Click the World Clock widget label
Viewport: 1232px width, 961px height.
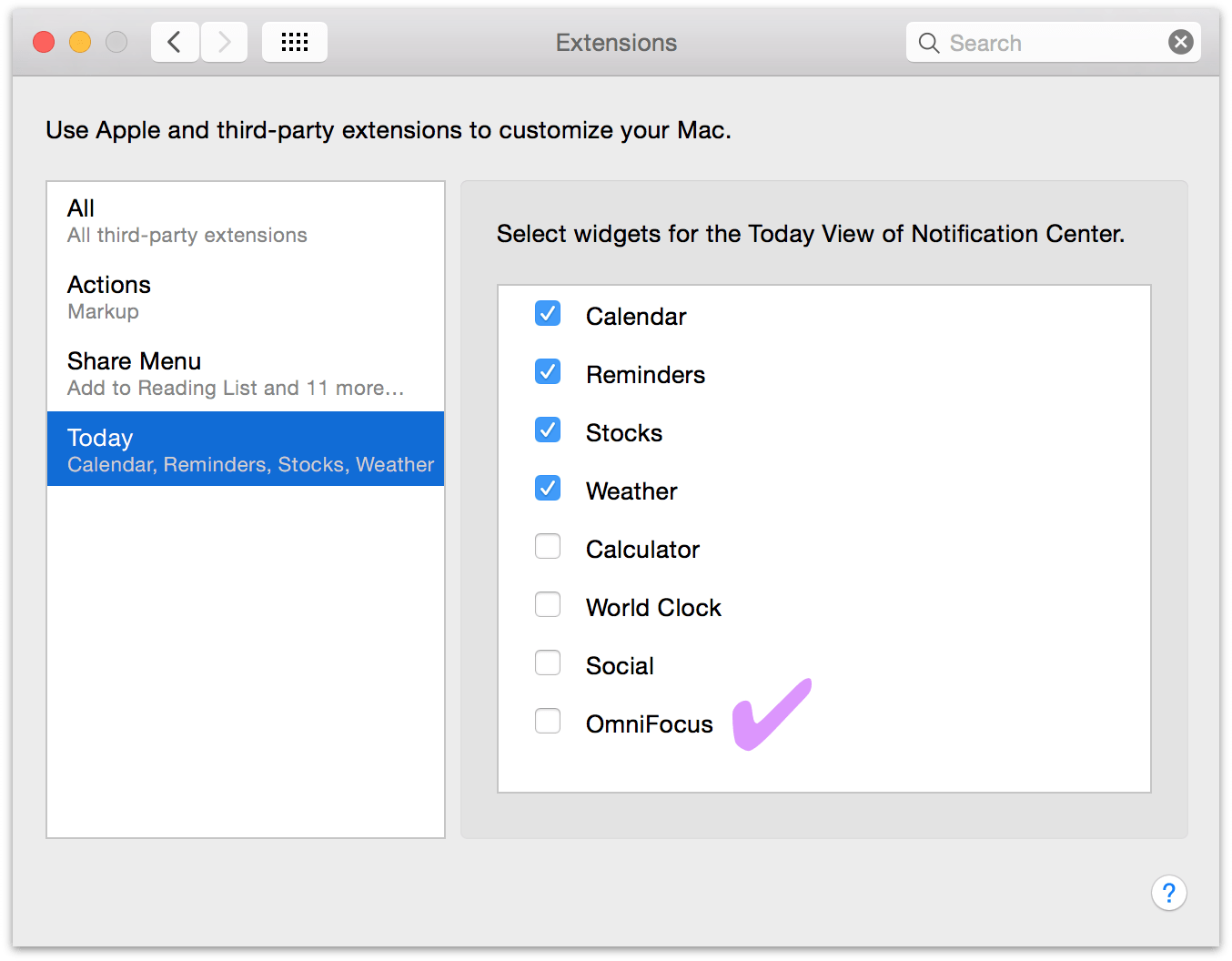click(x=653, y=608)
